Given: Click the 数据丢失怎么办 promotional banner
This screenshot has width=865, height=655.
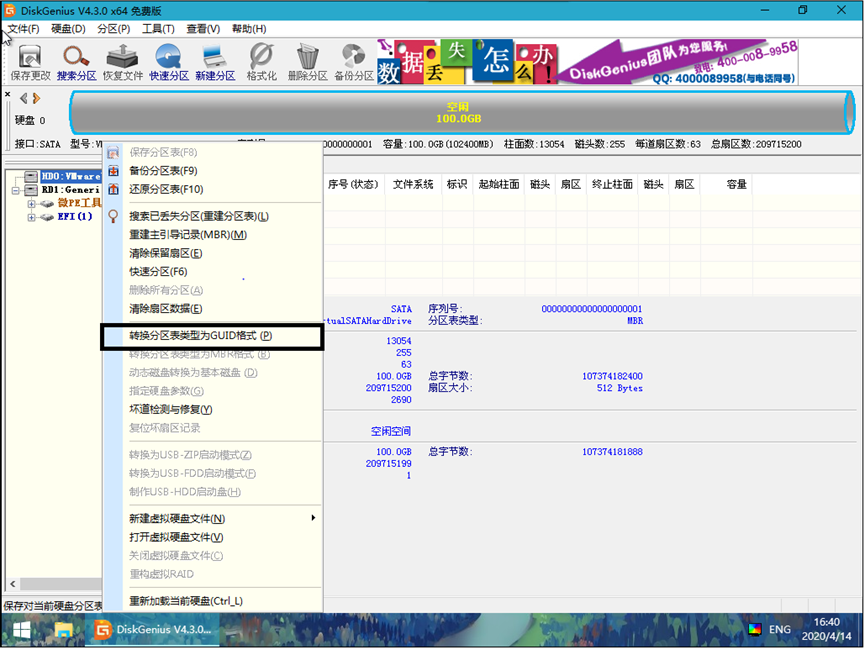Looking at the screenshot, I should click(x=467, y=62).
